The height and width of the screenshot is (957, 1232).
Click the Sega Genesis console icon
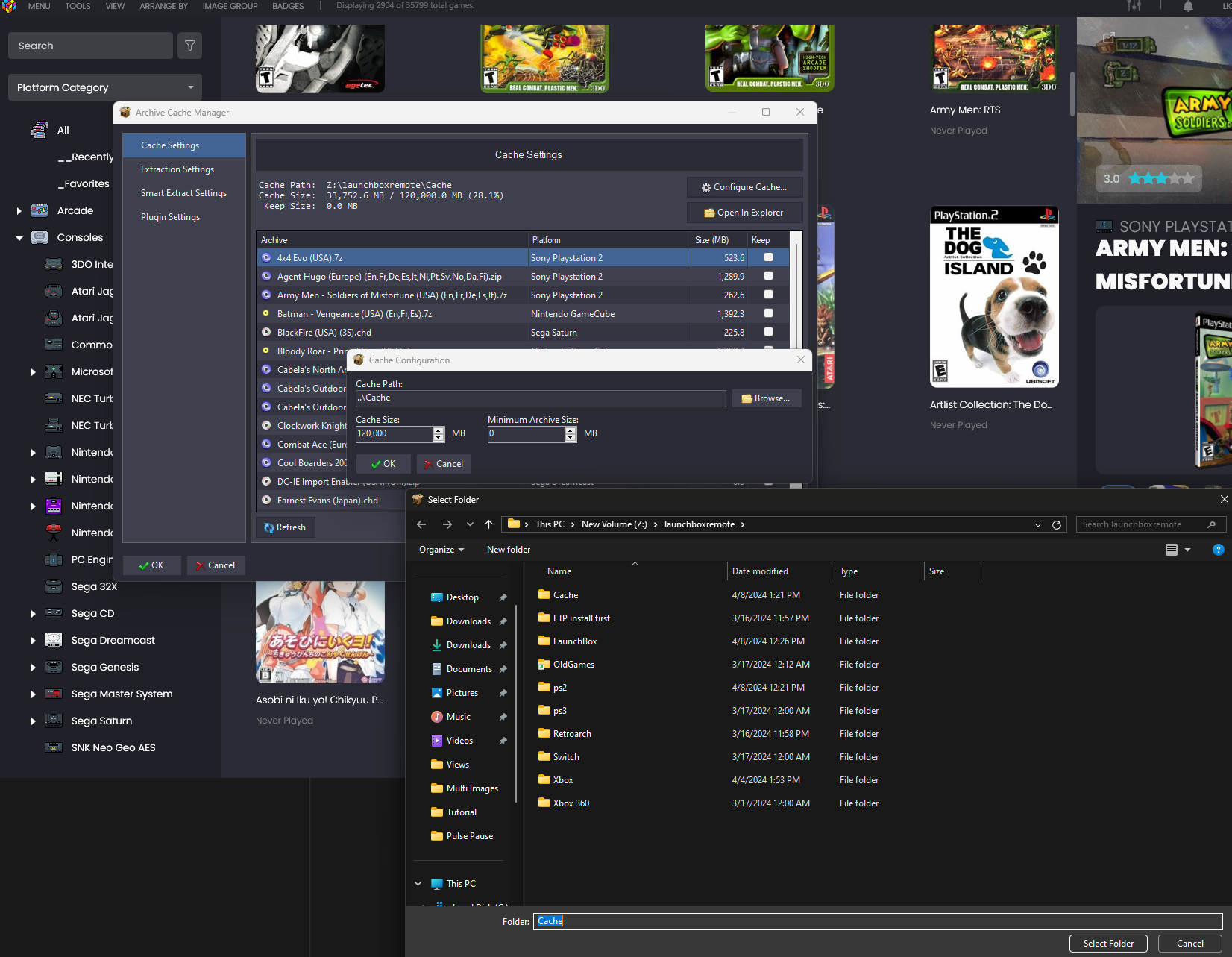click(x=54, y=667)
